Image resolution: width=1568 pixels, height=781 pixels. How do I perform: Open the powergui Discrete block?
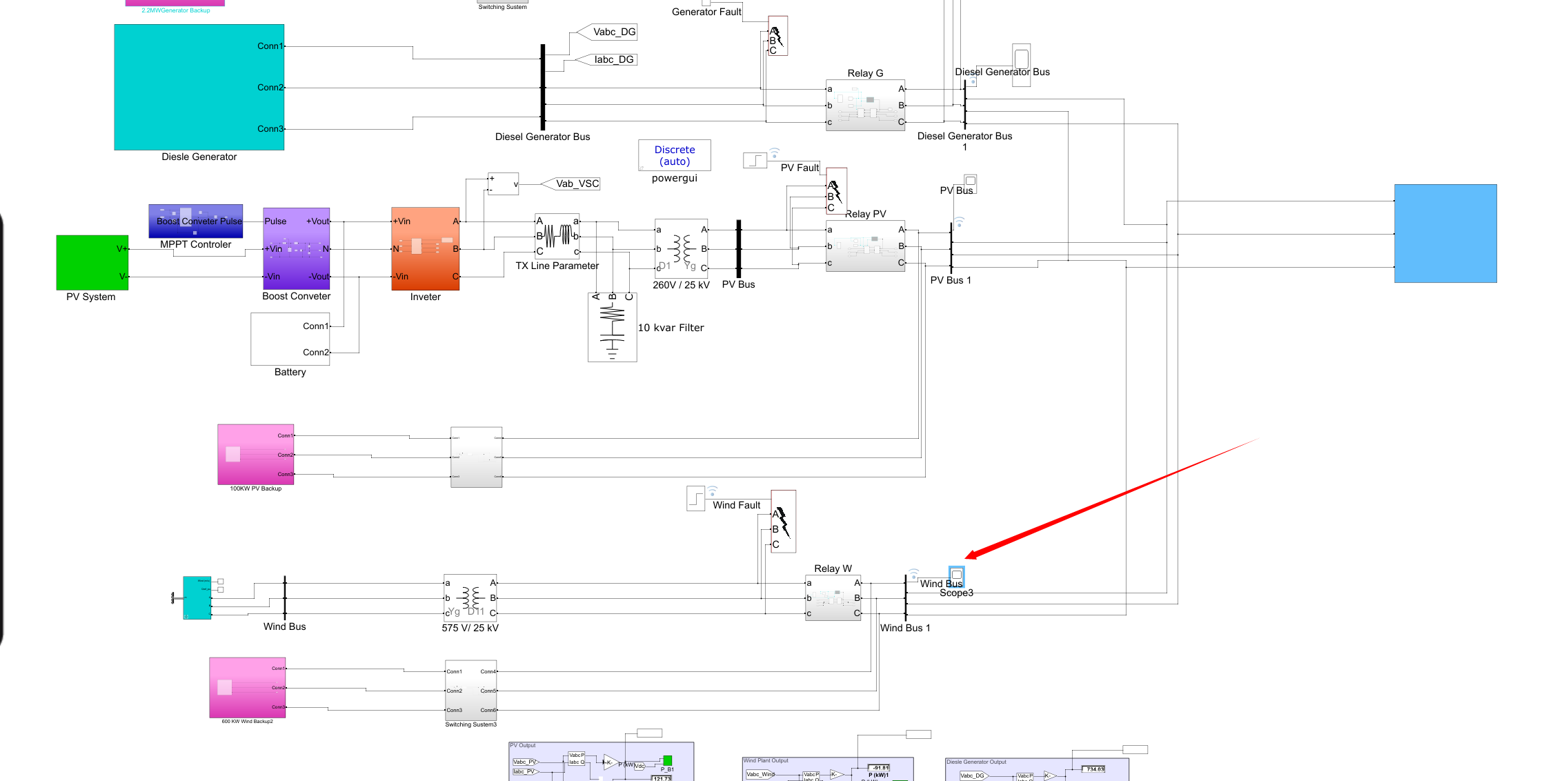[x=674, y=156]
